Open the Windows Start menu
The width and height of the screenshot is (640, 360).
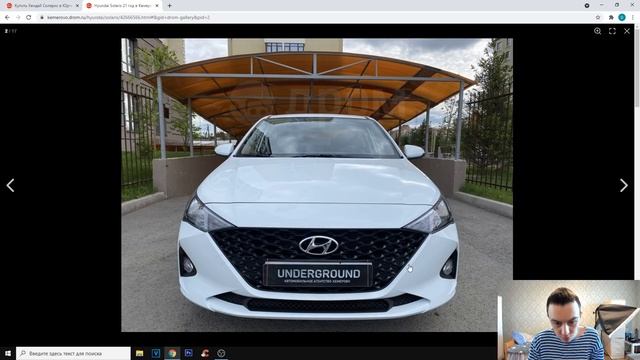pos(8,353)
